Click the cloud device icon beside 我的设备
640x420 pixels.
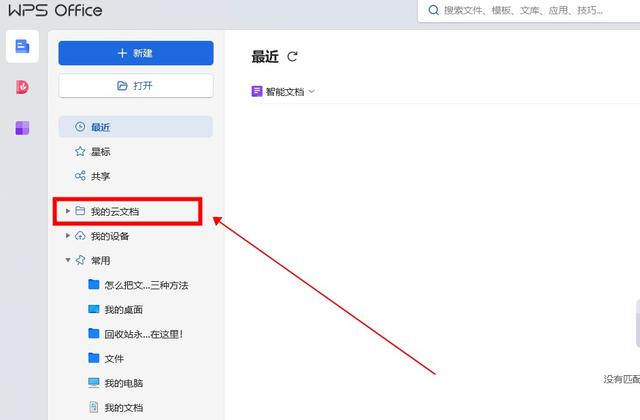(80, 236)
